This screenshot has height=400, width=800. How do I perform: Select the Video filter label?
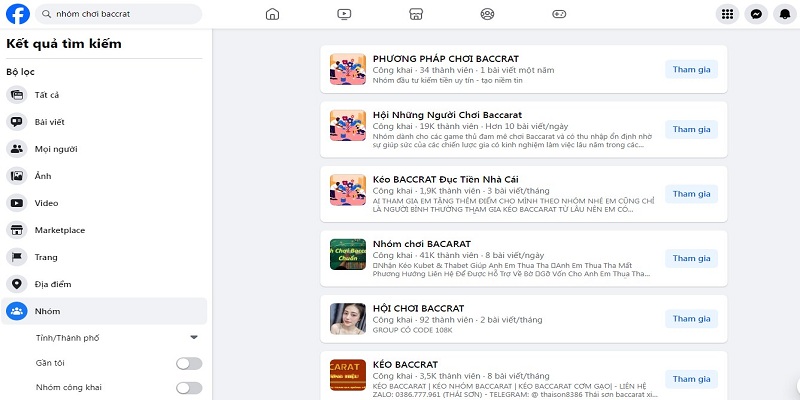click(46, 203)
